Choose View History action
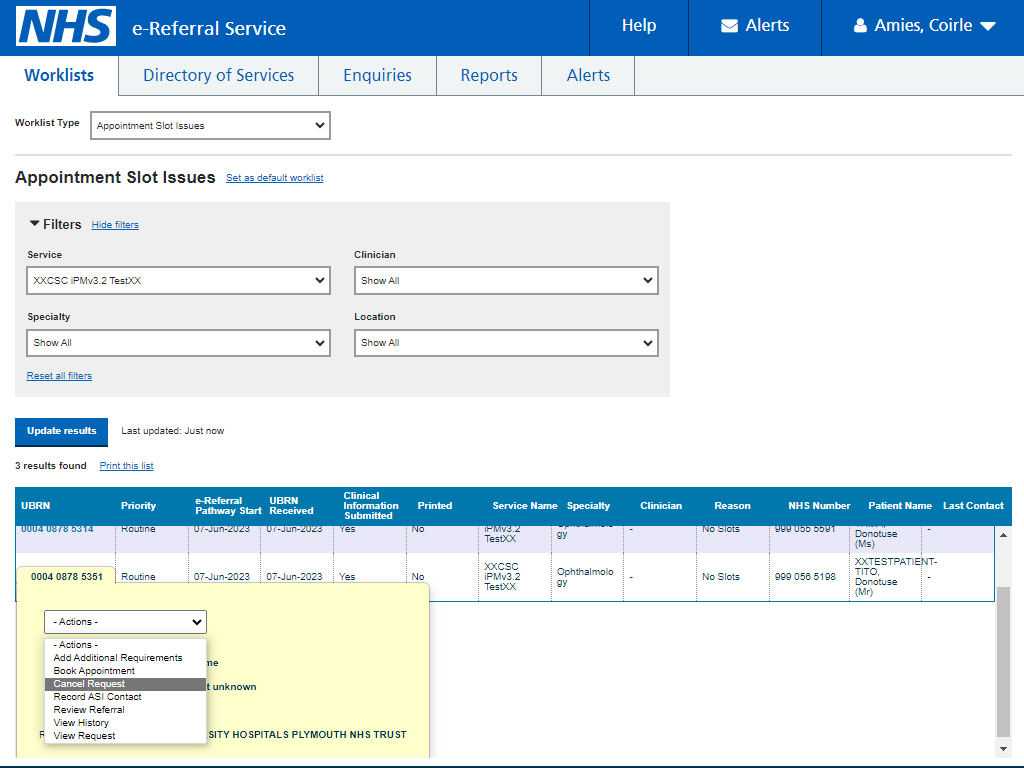This screenshot has height=768, width=1024. pos(125,723)
